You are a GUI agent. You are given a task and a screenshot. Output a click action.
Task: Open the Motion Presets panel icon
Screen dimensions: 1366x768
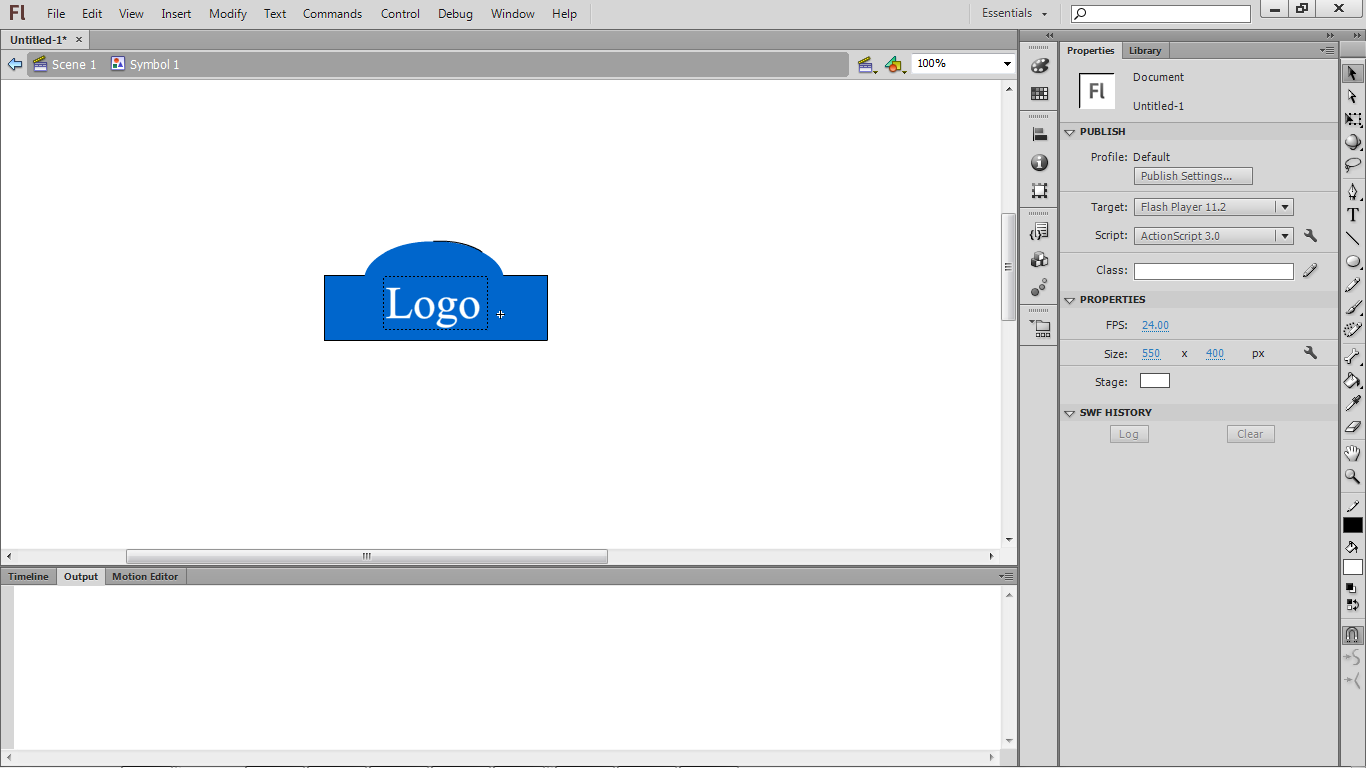(x=1039, y=288)
